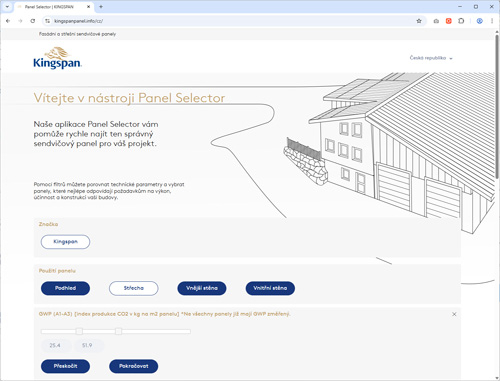The width and height of the screenshot is (500, 381).
Task: Bookmark this page with the star icon
Action: pos(419,21)
